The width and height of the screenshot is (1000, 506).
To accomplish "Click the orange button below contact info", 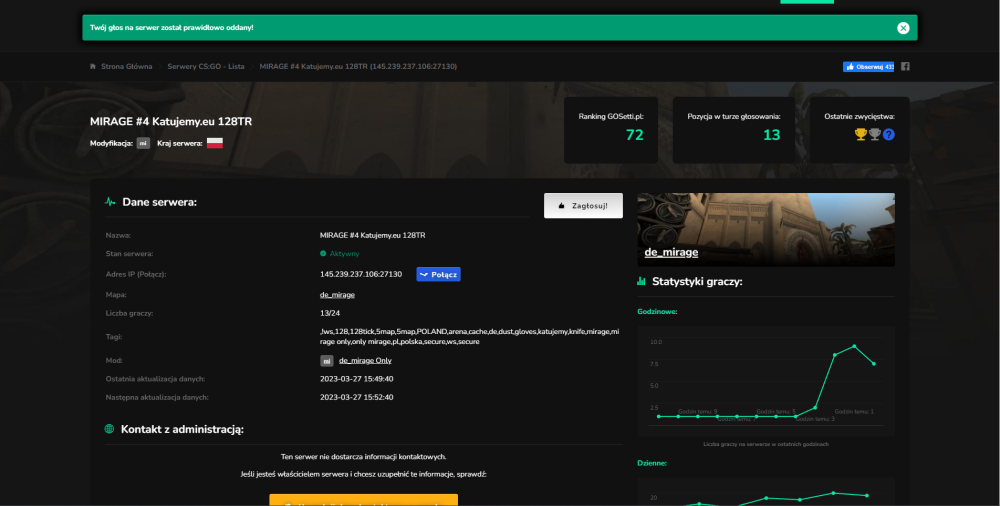I will click(364, 500).
